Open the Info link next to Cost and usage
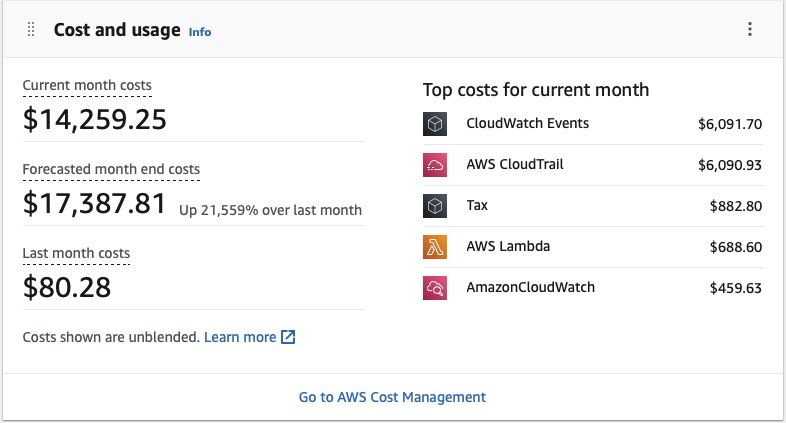 tap(200, 32)
